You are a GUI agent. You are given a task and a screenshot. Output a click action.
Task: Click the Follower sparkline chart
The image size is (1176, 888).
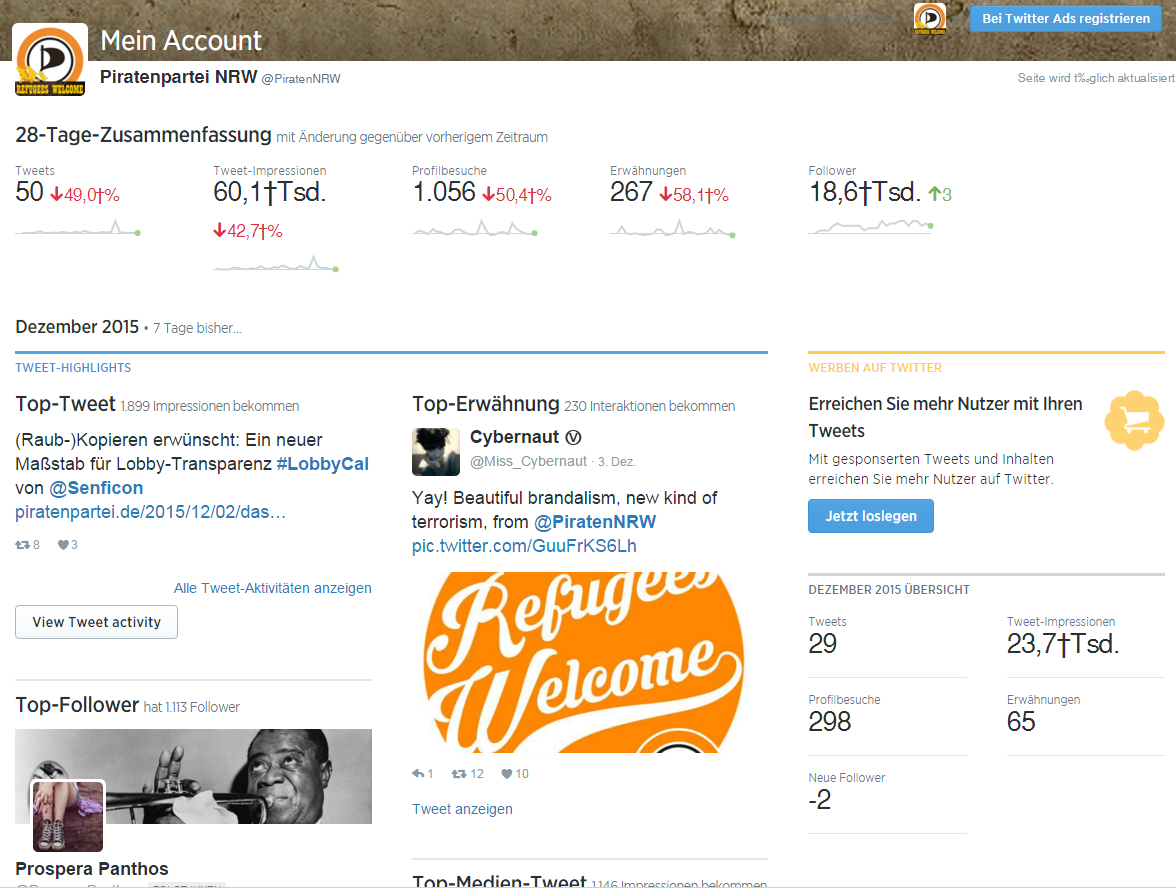871,225
